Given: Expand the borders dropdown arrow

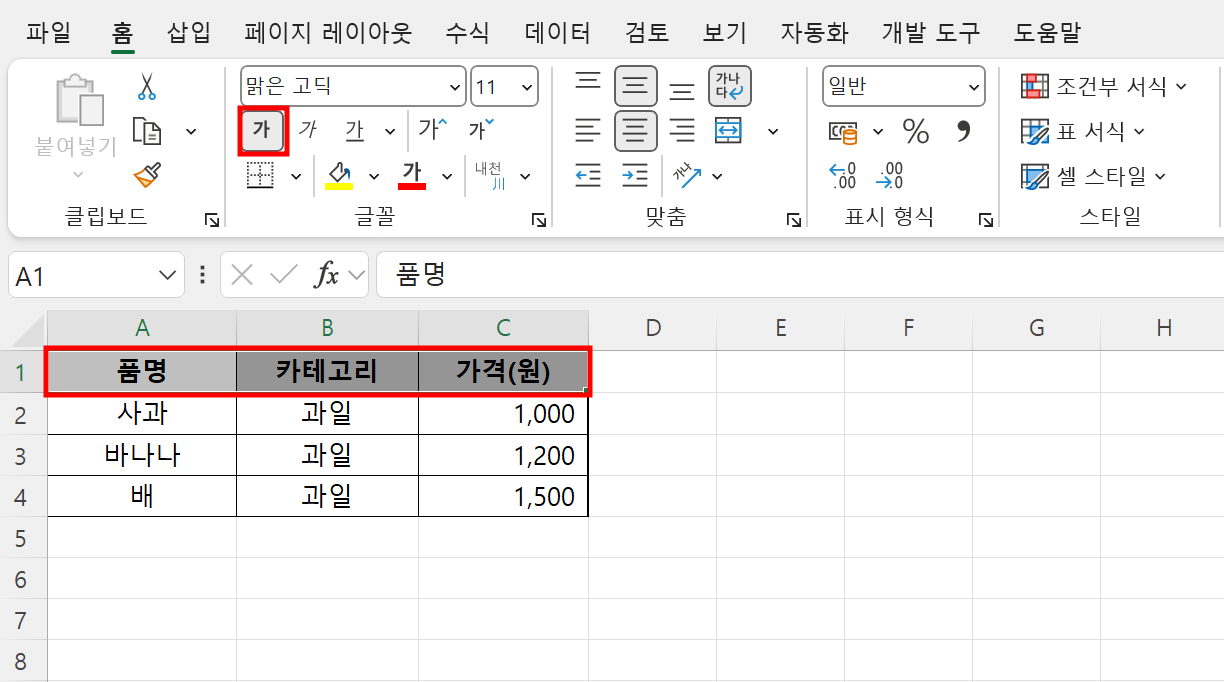Looking at the screenshot, I should [296, 176].
